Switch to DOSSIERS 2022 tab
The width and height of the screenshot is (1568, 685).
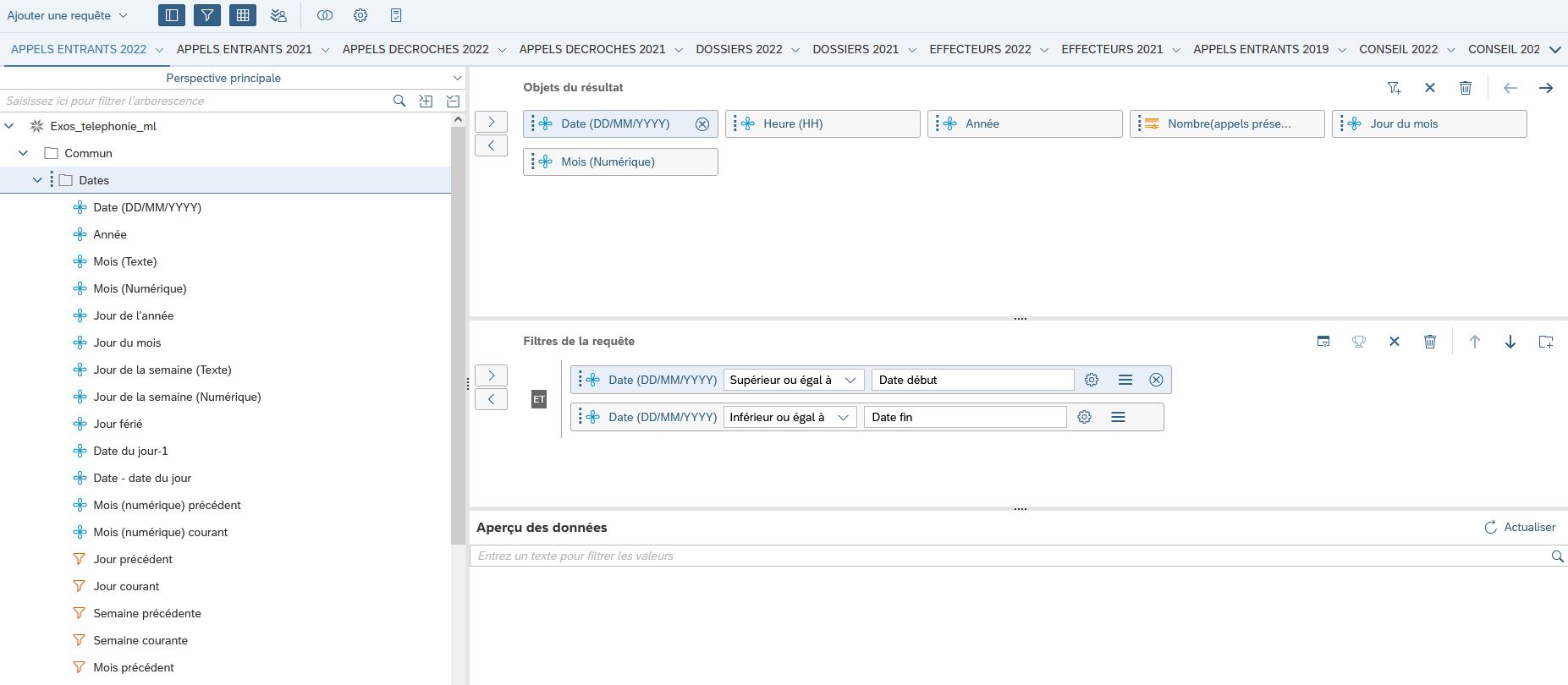point(739,49)
